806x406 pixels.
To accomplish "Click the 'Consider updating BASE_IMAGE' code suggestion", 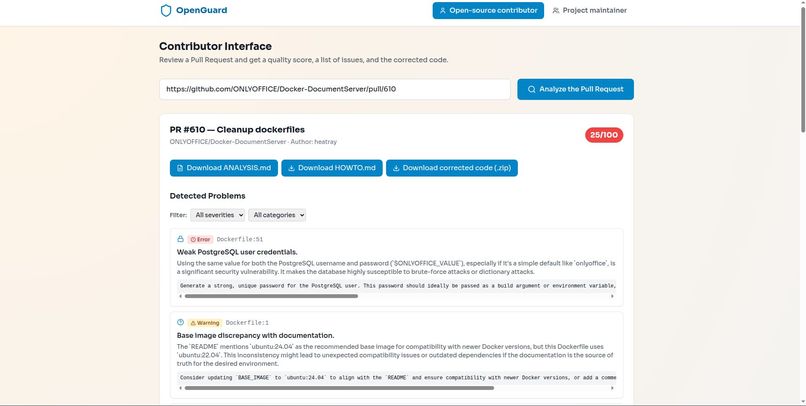I will point(396,378).
